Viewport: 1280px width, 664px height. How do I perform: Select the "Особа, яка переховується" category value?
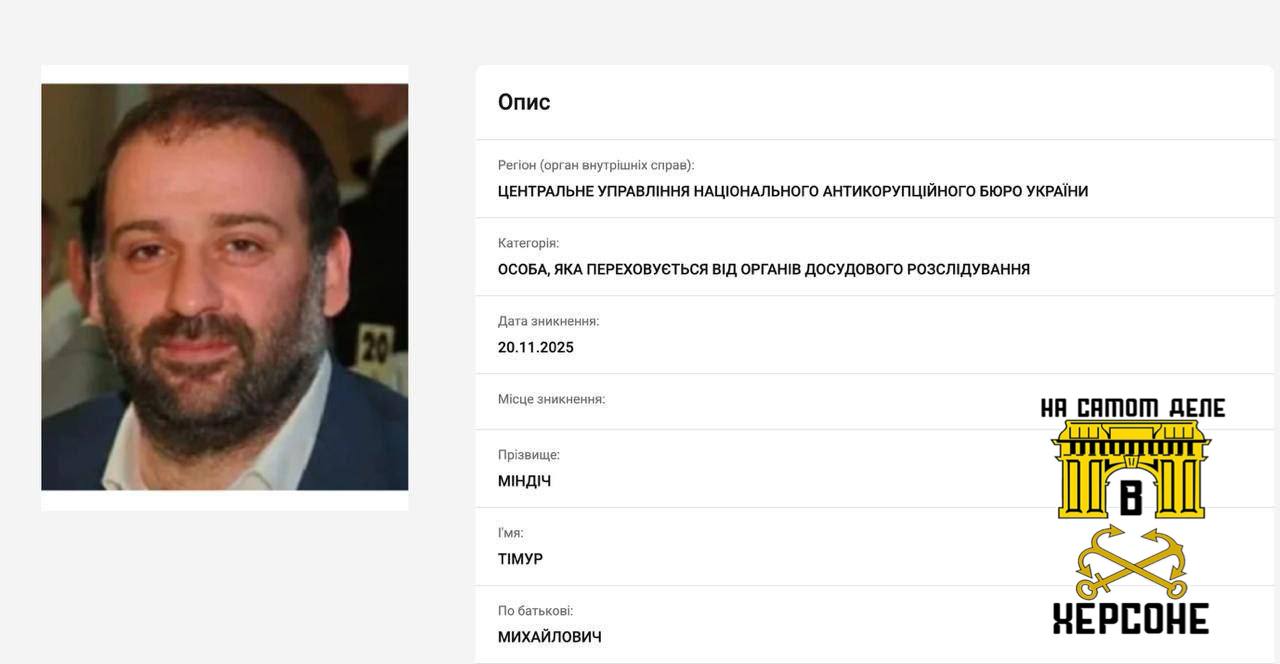[x=763, y=269]
